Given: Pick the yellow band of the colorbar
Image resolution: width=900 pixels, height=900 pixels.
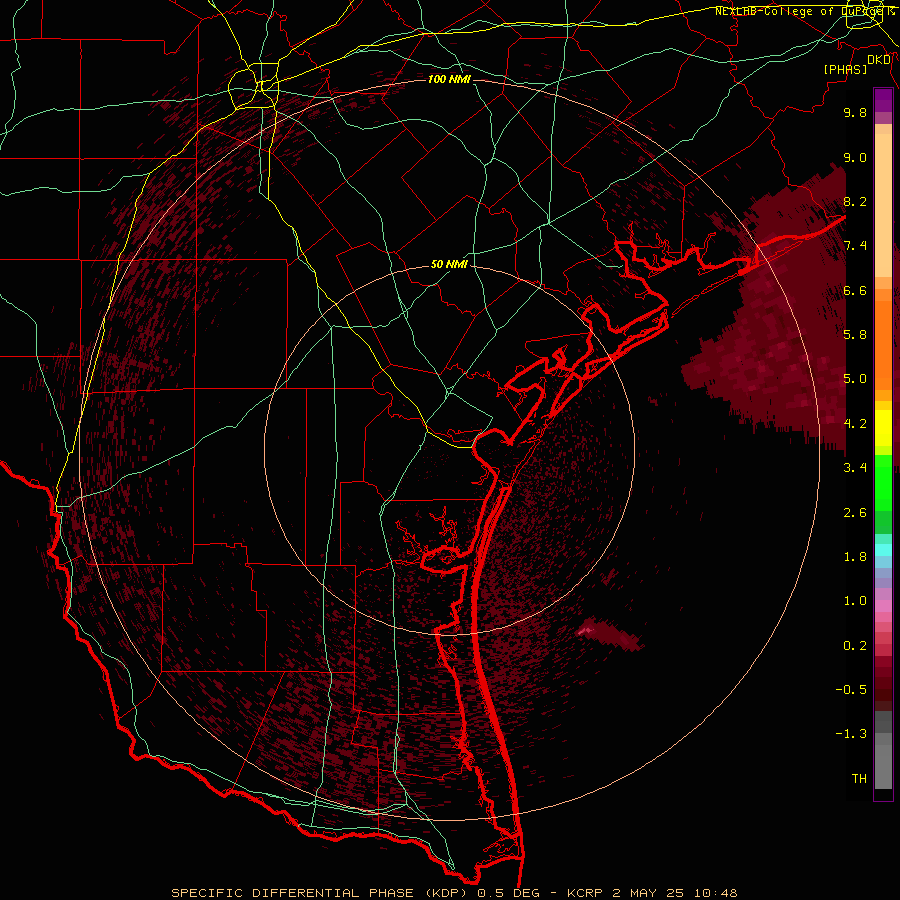Looking at the screenshot, I should (883, 428).
